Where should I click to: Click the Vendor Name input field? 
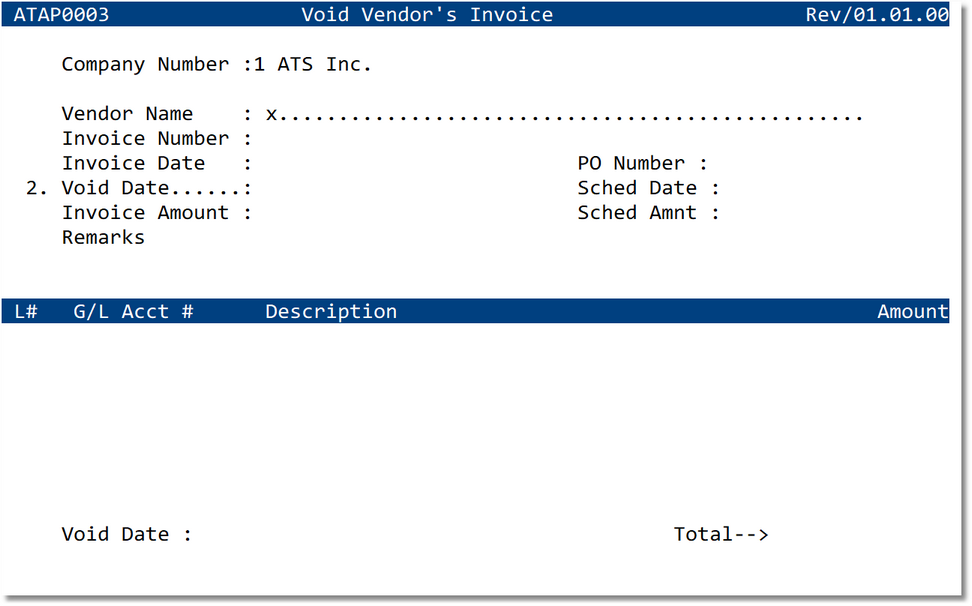[x=563, y=115]
